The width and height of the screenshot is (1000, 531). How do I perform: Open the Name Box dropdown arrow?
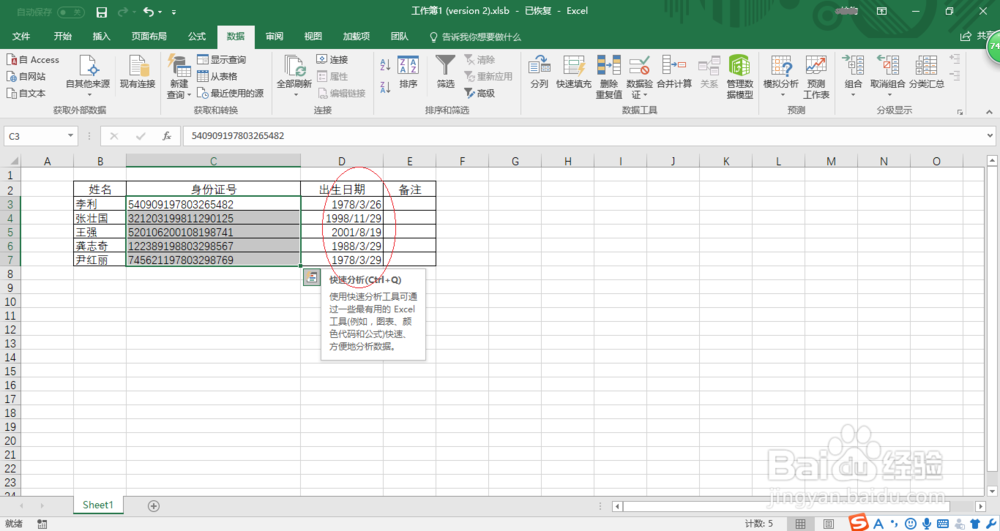[x=70, y=136]
